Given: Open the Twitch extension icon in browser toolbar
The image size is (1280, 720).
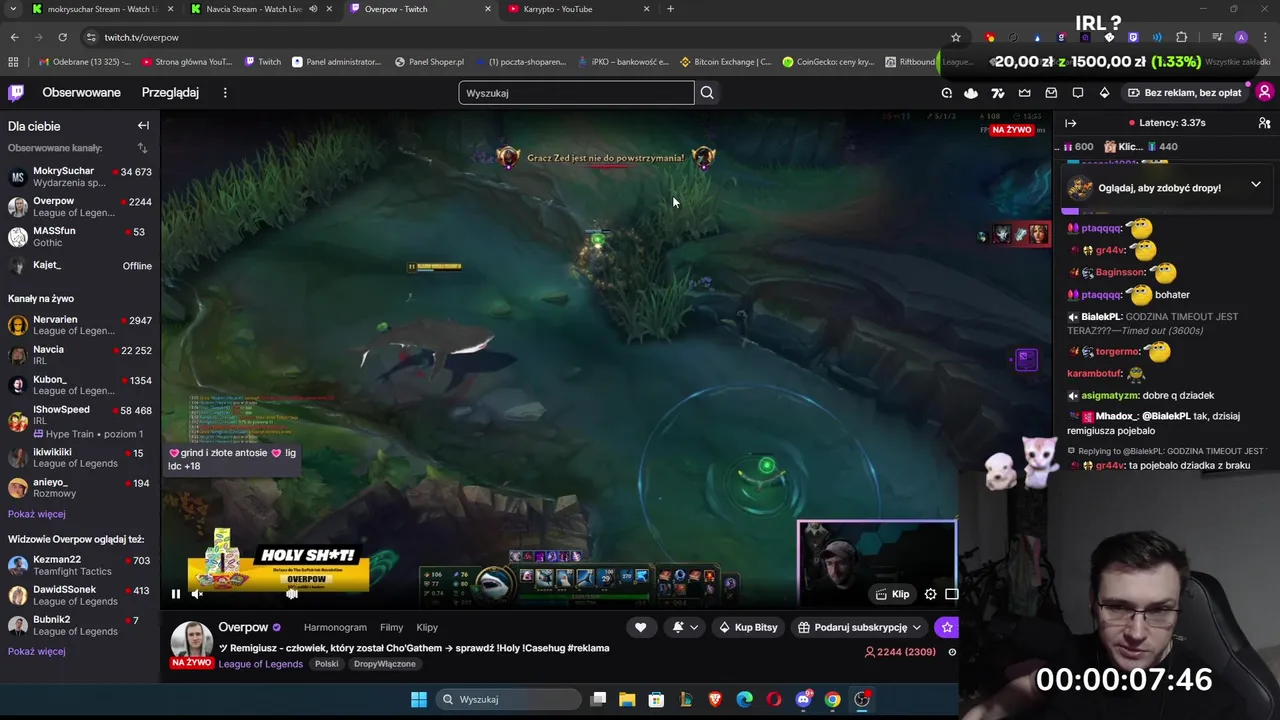Looking at the screenshot, I should 1133,37.
